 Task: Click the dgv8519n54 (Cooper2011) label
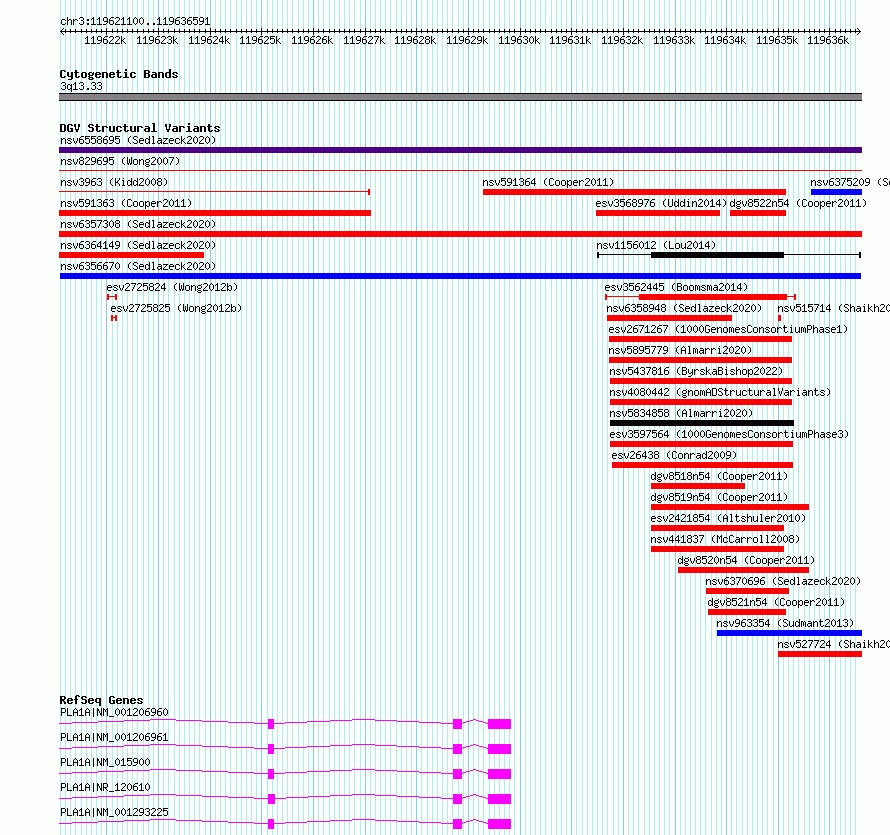pos(719,497)
